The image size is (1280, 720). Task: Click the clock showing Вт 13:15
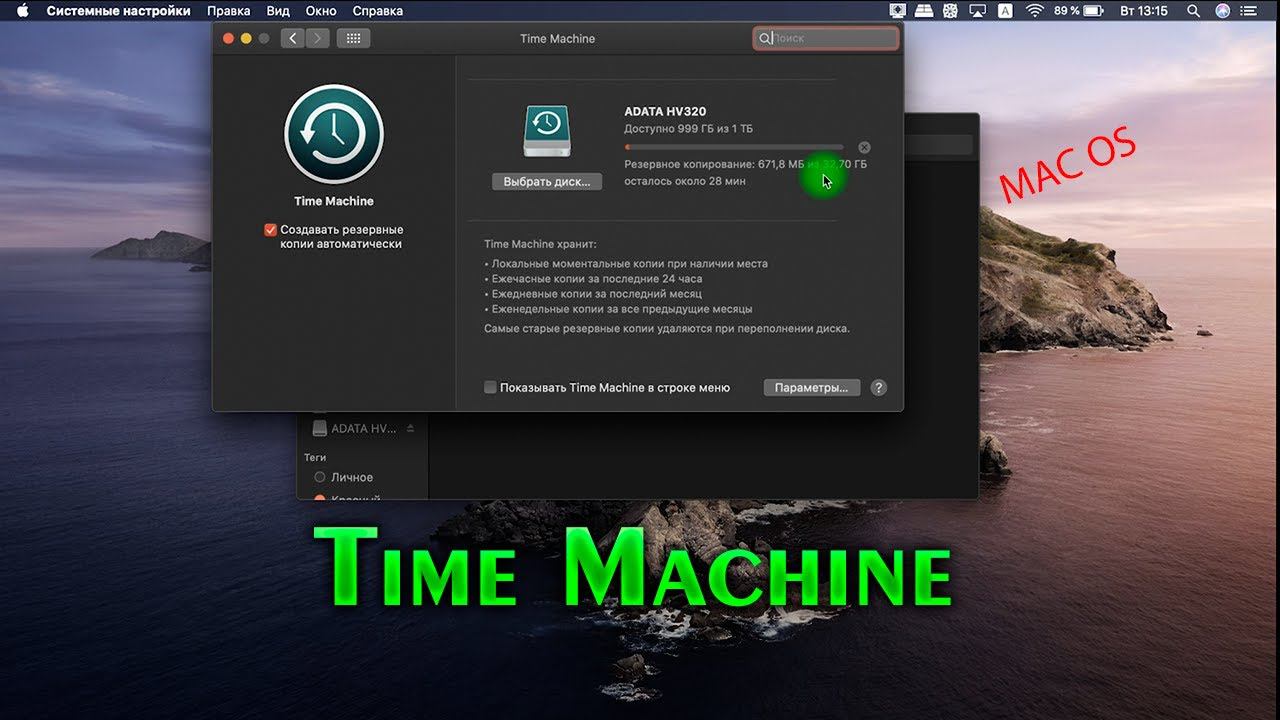[x=1144, y=11]
